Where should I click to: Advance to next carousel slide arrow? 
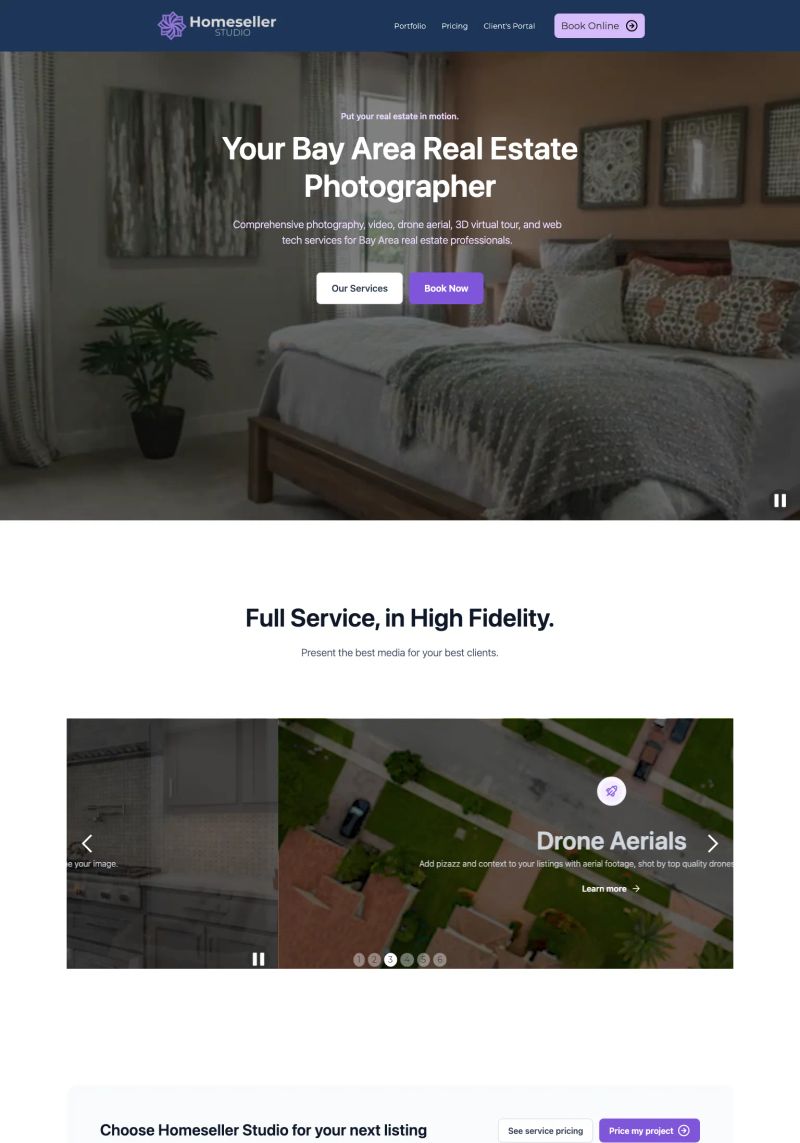tap(712, 843)
